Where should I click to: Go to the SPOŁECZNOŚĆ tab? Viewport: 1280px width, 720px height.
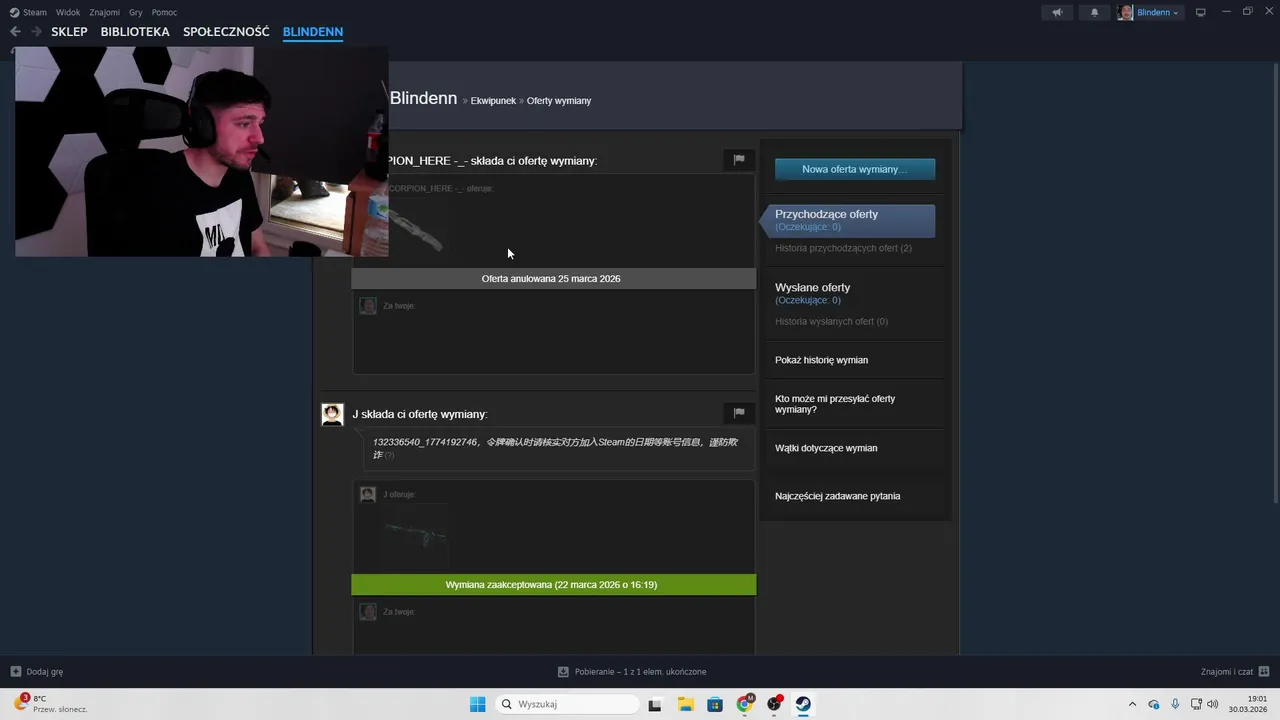(x=226, y=31)
